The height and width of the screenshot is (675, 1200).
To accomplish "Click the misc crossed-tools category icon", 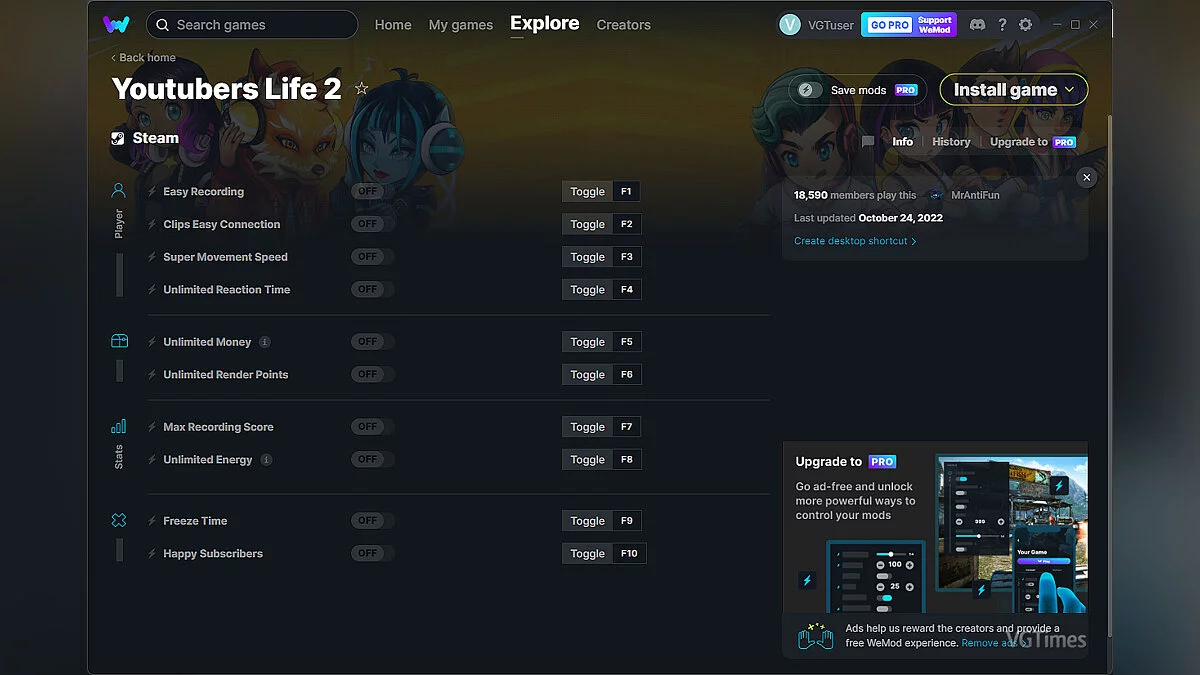I will 118,520.
